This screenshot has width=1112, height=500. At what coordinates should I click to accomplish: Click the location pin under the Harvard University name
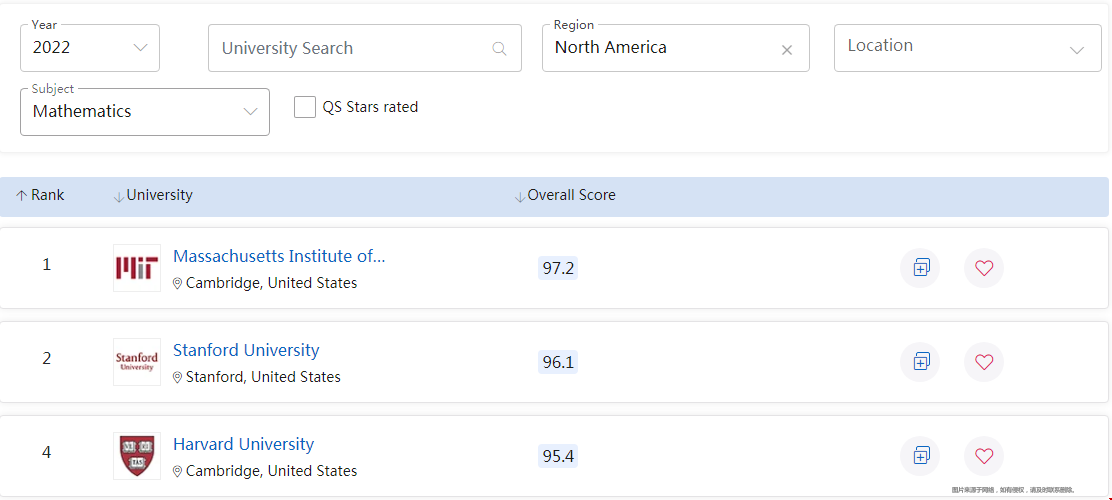[178, 472]
